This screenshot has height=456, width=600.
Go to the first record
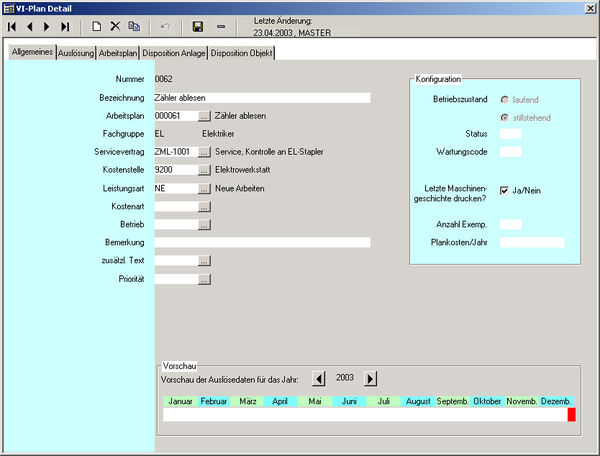pyautogui.click(x=12, y=27)
